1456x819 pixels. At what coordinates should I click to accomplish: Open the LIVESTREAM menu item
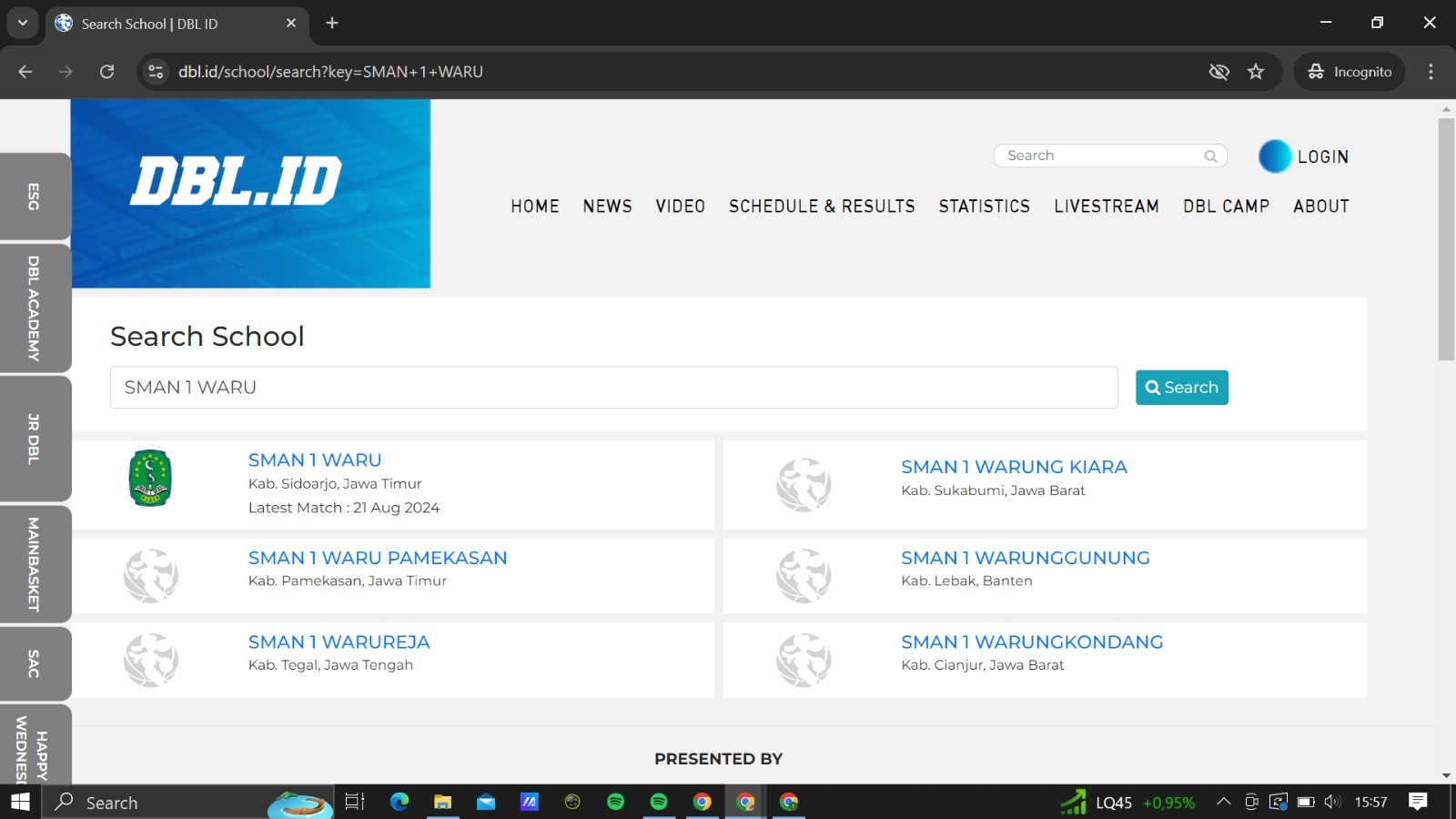(x=1107, y=207)
